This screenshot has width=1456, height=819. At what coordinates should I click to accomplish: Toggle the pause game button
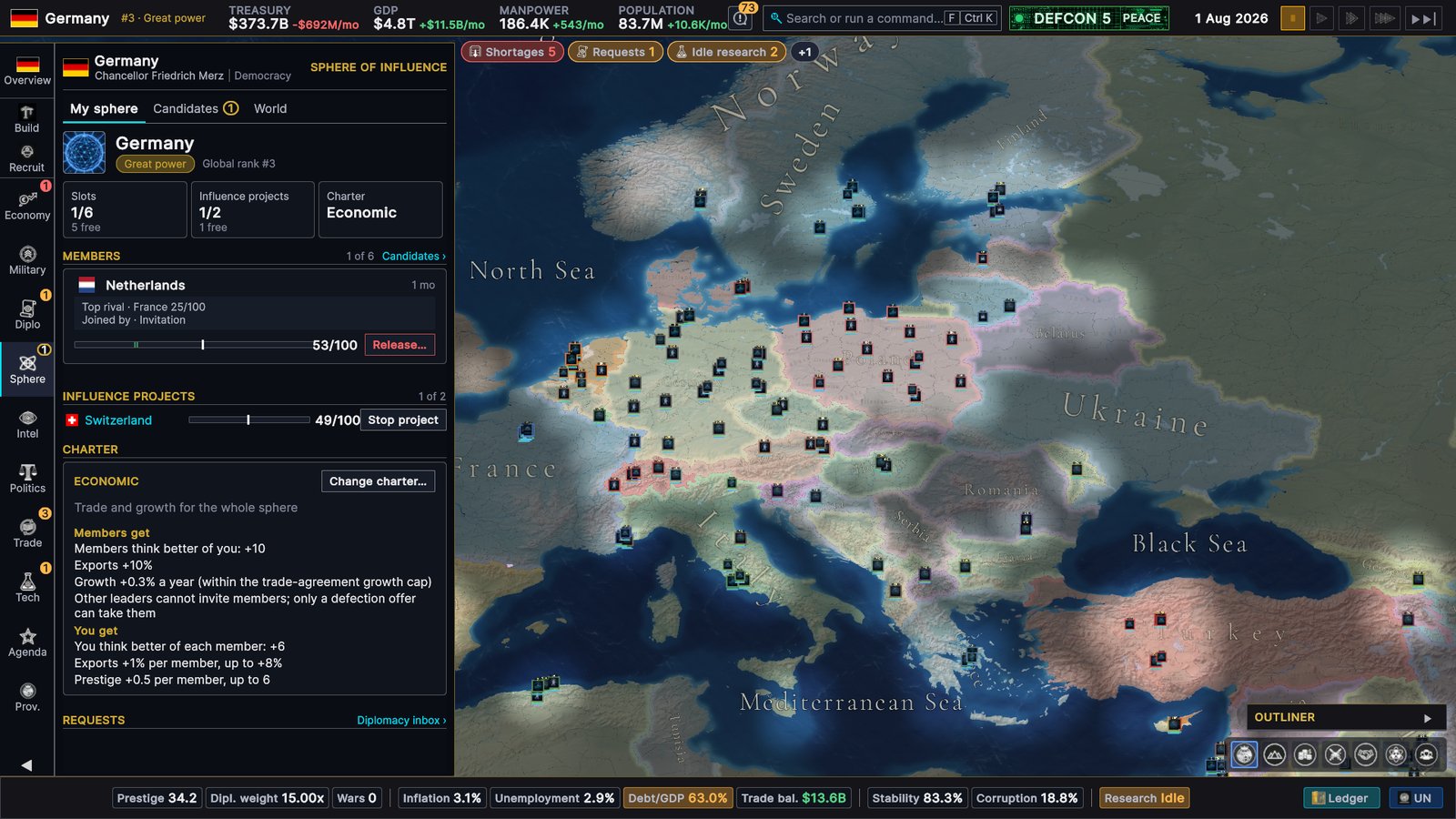[1292, 18]
